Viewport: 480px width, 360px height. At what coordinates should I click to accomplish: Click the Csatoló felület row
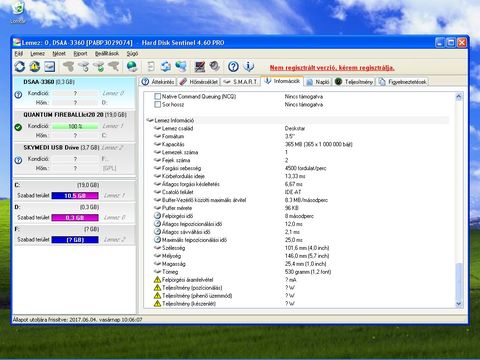click(x=298, y=192)
